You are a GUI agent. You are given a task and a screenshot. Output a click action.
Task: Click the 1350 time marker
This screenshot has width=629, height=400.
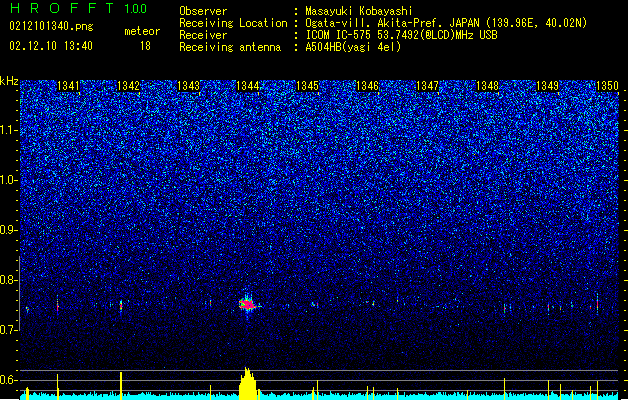pyautogui.click(x=607, y=86)
